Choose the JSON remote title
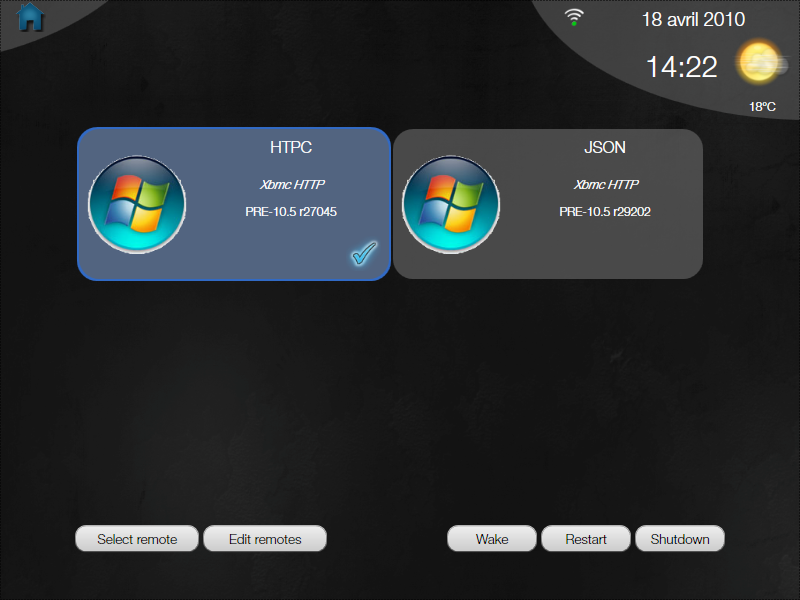Screen dimensions: 800x600 coord(605,147)
